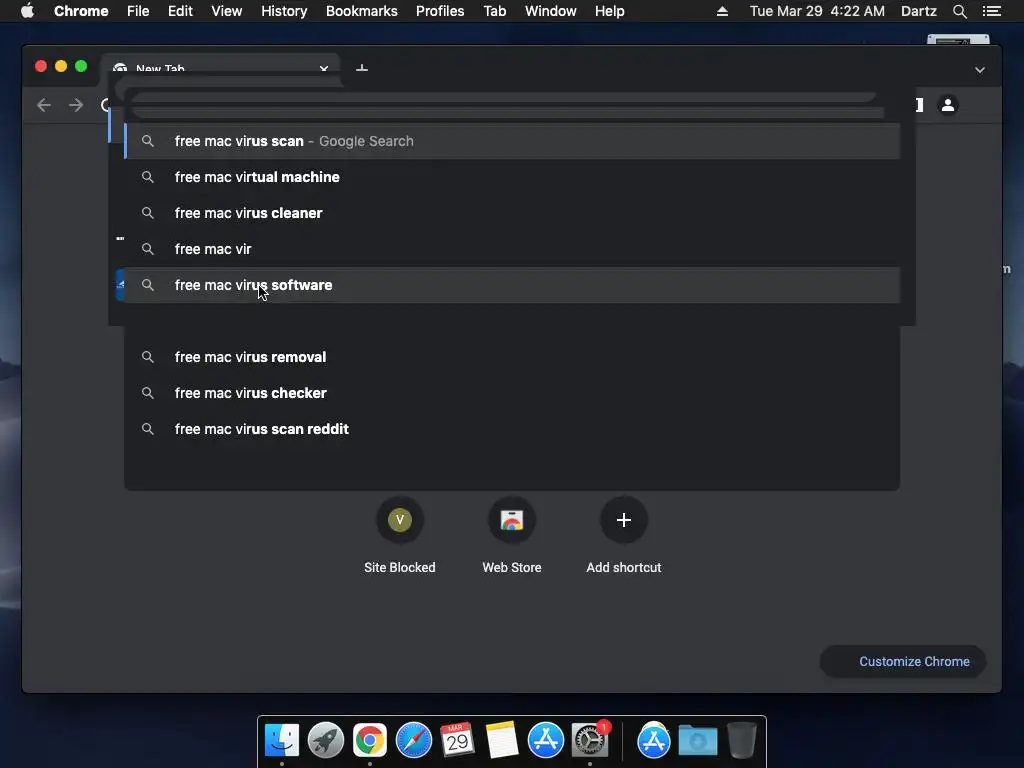The height and width of the screenshot is (768, 1024).
Task: Open the Help menu
Action: pyautogui.click(x=609, y=11)
